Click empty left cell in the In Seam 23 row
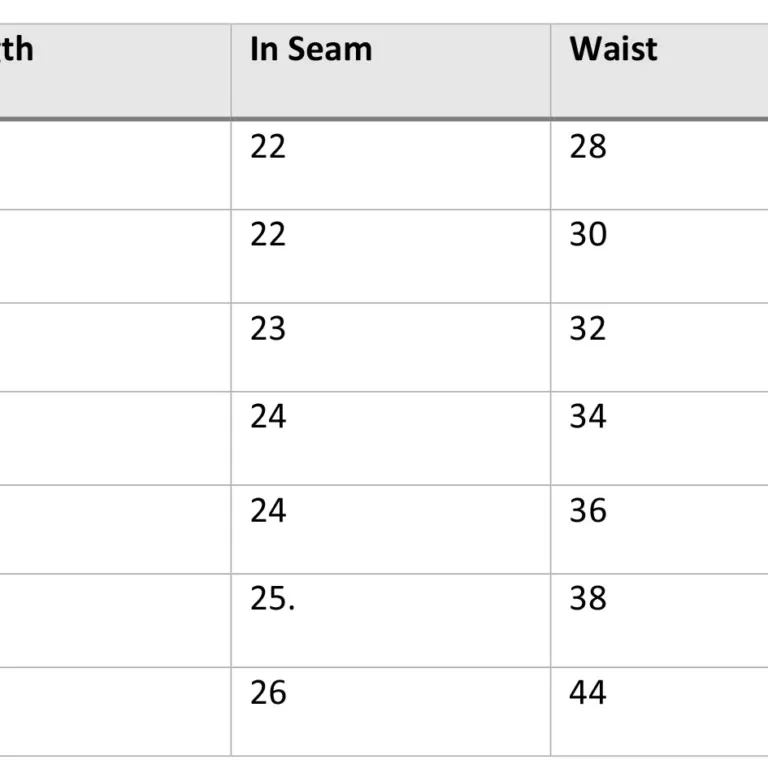Screen dimensions: 768x768 click(115, 347)
